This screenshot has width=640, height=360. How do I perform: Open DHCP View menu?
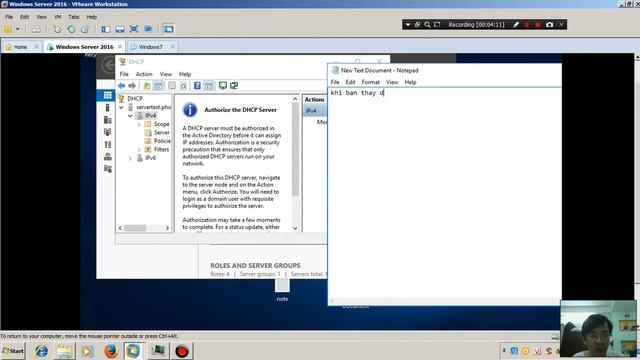(x=166, y=74)
